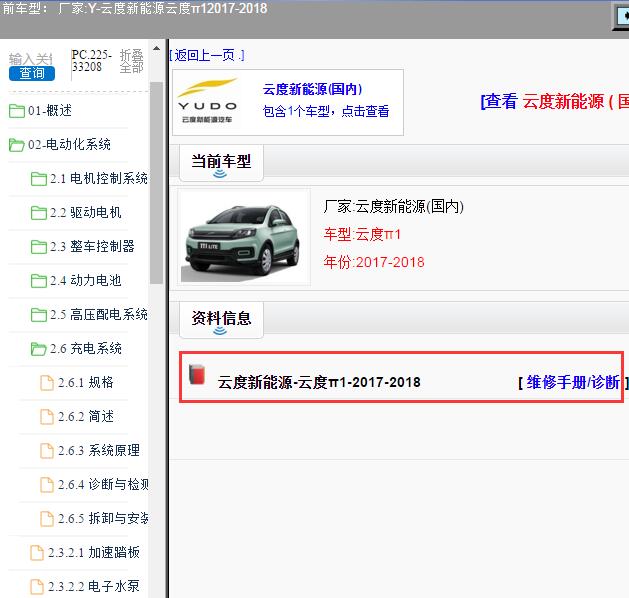Open 2.5 高压配电系统 section
The image size is (629, 598).
point(99,314)
